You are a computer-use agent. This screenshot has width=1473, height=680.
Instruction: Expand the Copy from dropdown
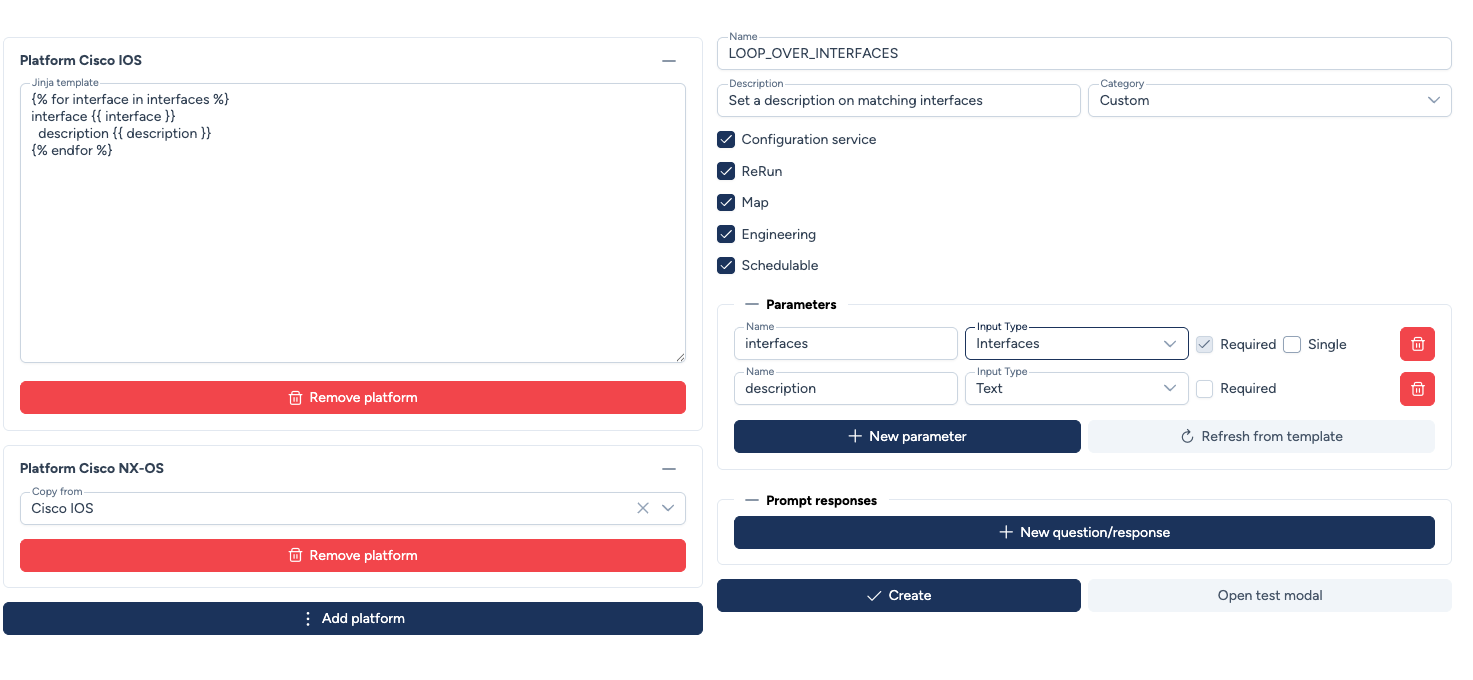coord(669,508)
